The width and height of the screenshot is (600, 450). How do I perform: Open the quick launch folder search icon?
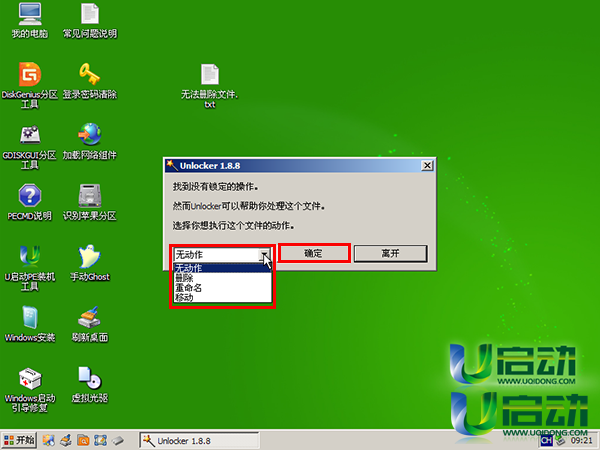pyautogui.click(x=83, y=440)
